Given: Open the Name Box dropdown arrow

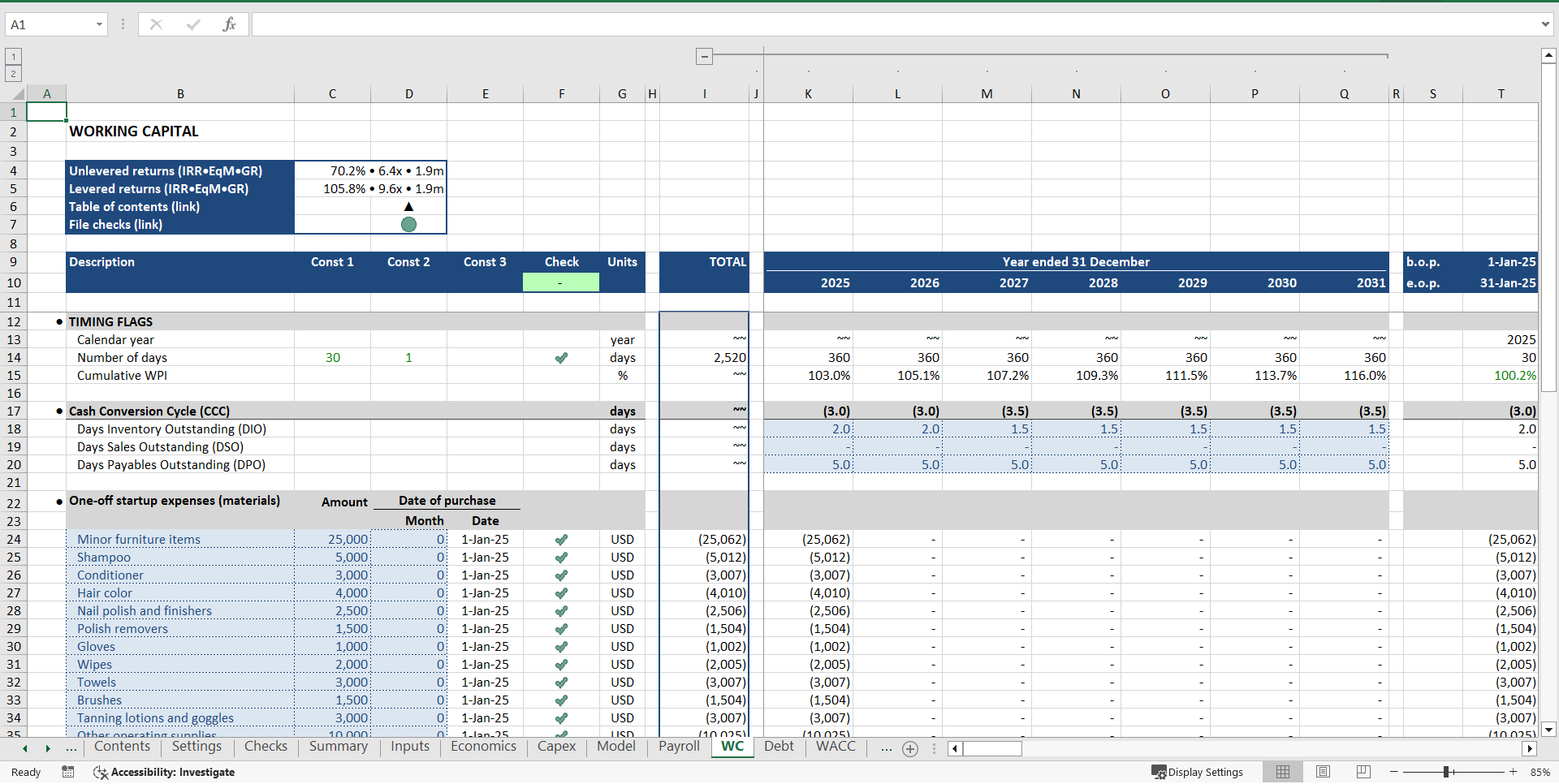Looking at the screenshot, I should (99, 24).
